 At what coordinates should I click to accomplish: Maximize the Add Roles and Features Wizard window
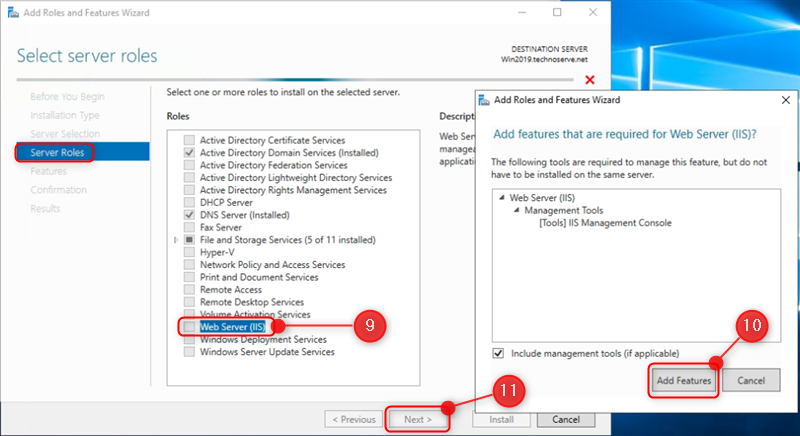coord(557,12)
